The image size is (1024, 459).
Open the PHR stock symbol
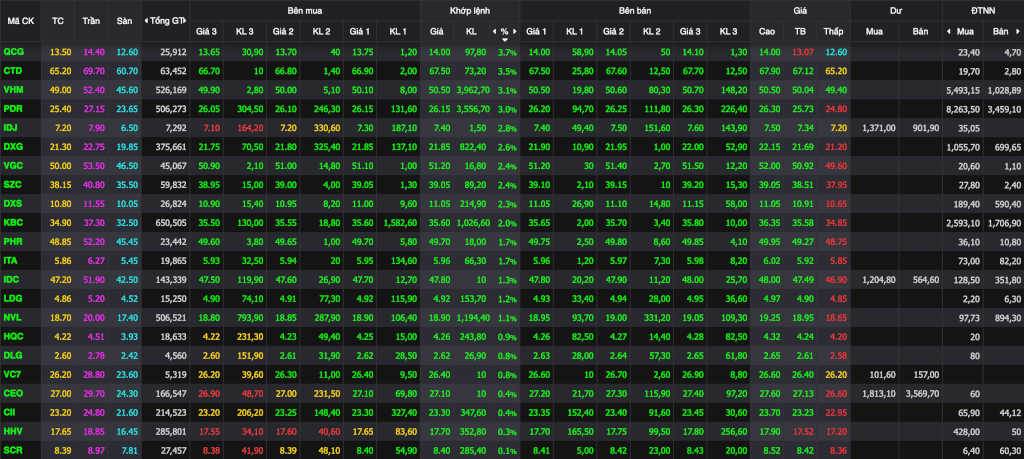12,242
